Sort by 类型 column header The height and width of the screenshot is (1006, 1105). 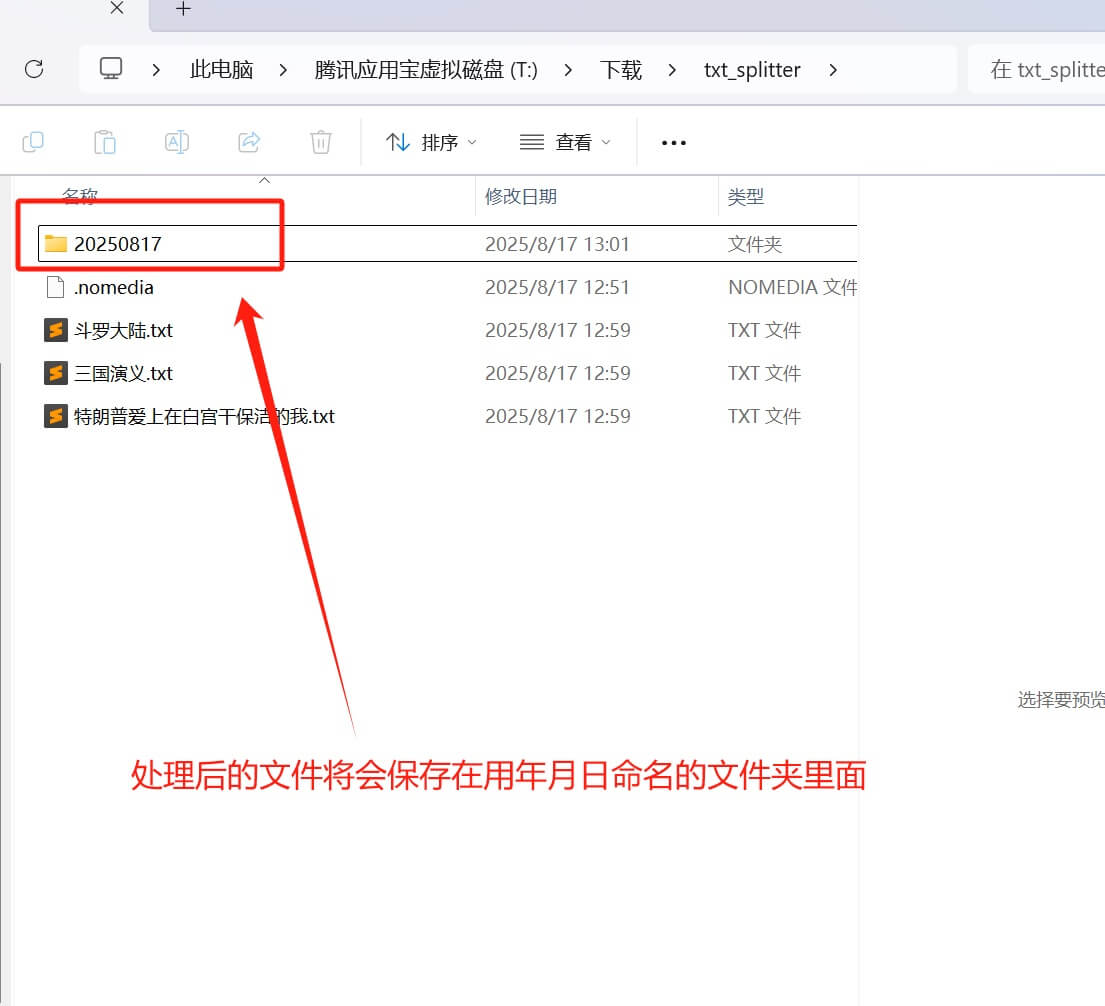point(745,197)
